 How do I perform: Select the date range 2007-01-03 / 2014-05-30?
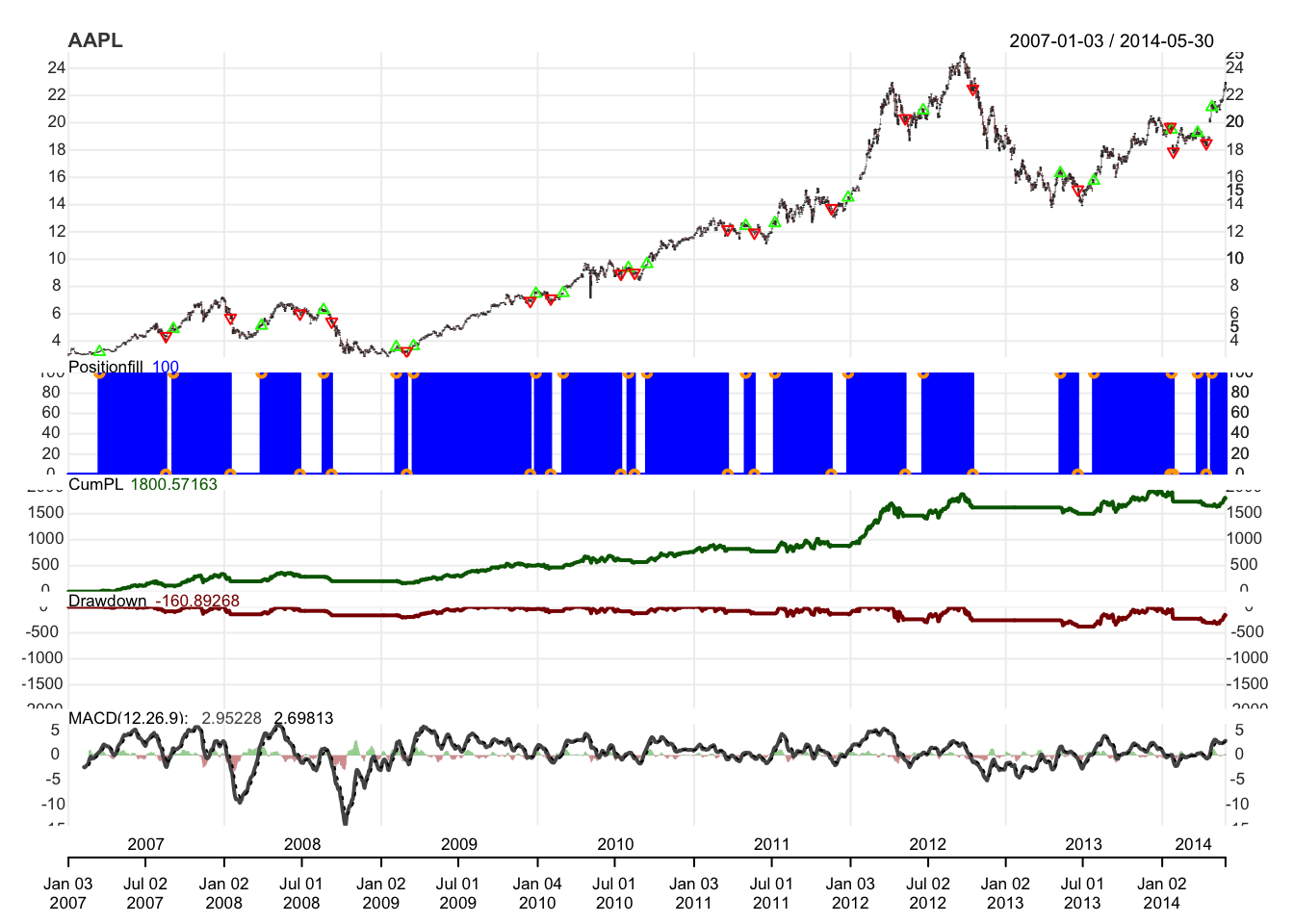(1111, 40)
